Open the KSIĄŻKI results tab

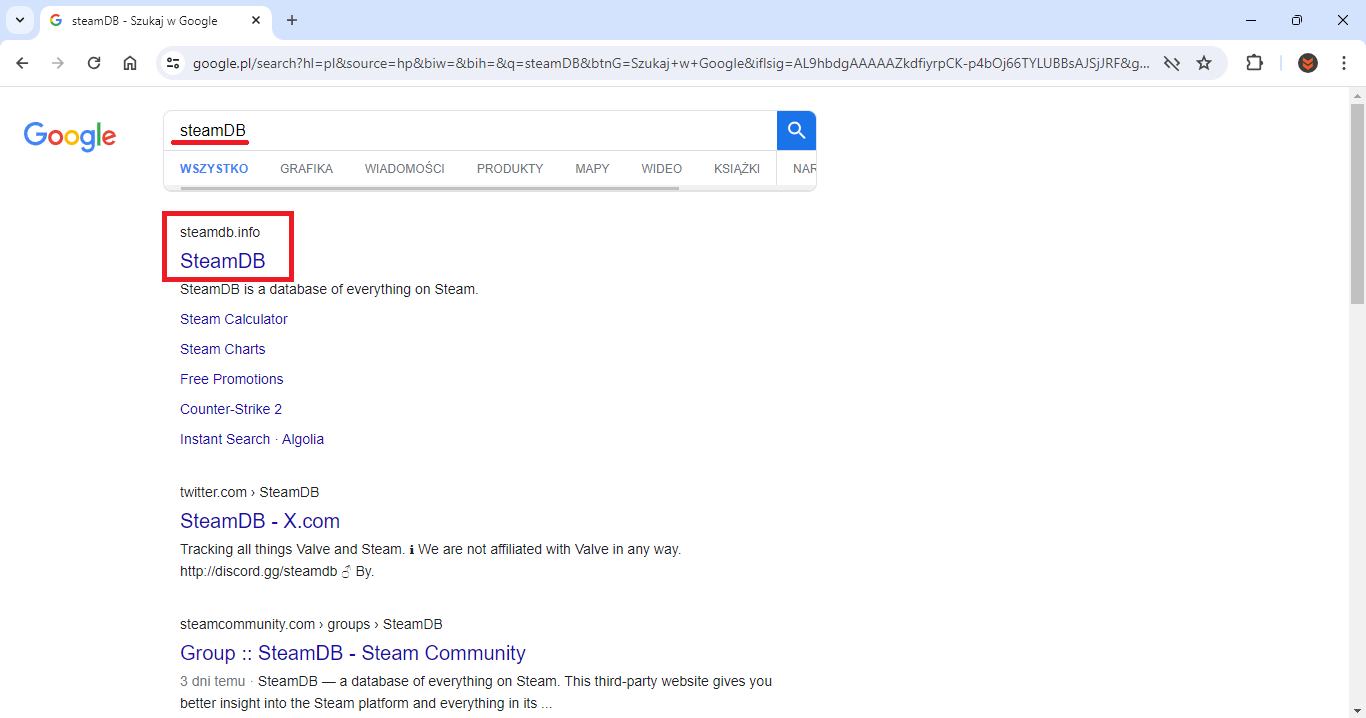click(x=737, y=169)
